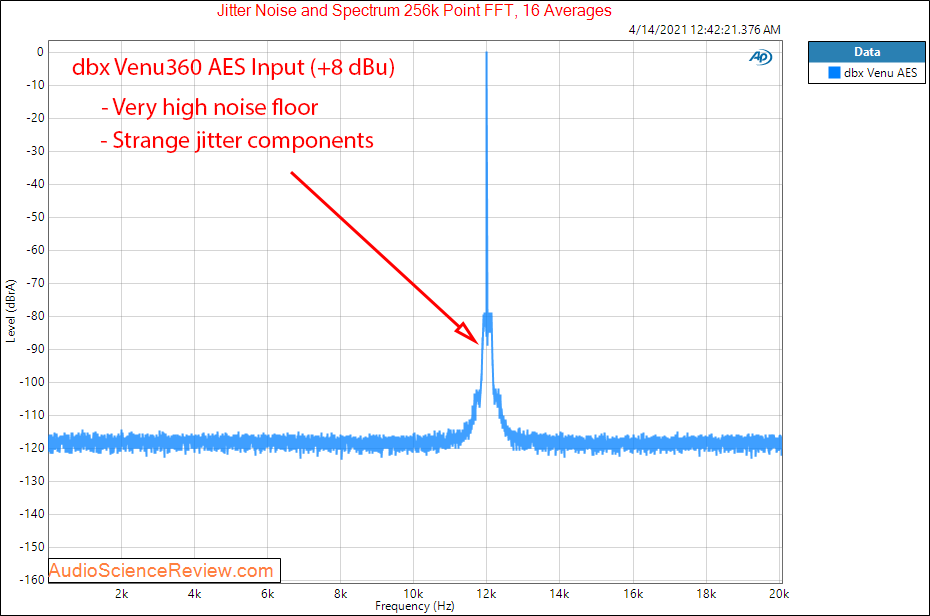
Task: Click the -160 level tick label
Action: [33, 579]
